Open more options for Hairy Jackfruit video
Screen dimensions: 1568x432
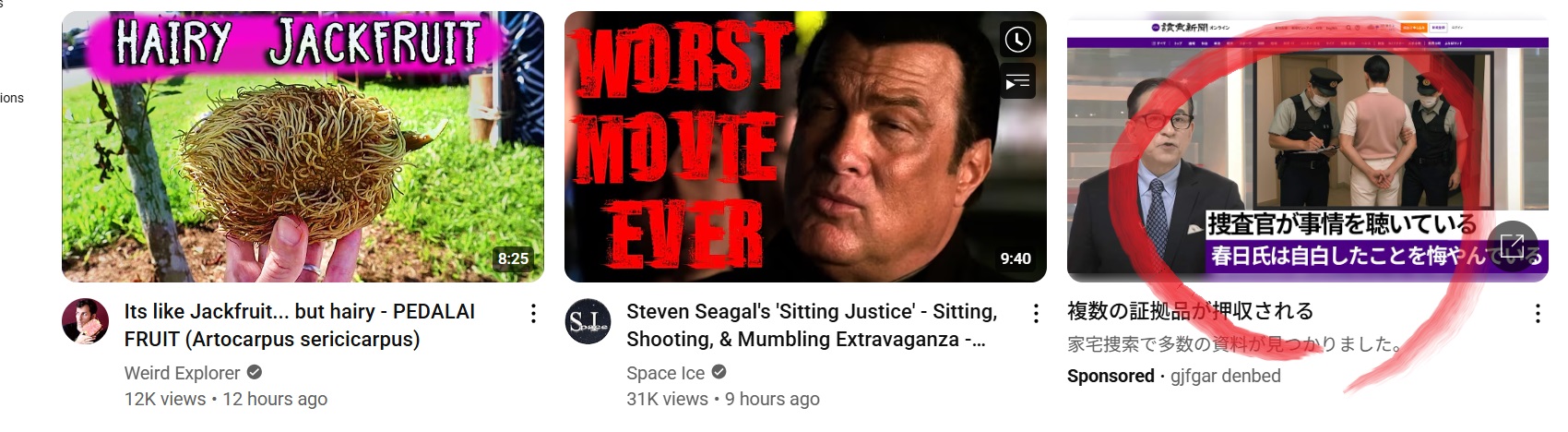[533, 314]
